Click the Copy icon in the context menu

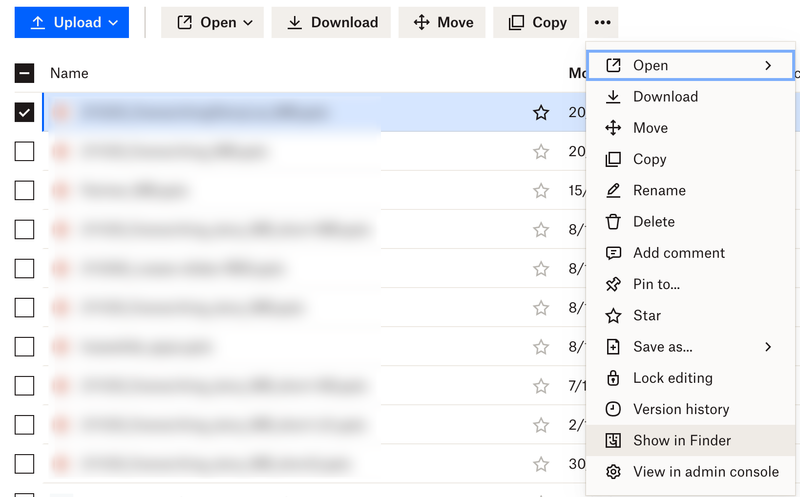[613, 159]
